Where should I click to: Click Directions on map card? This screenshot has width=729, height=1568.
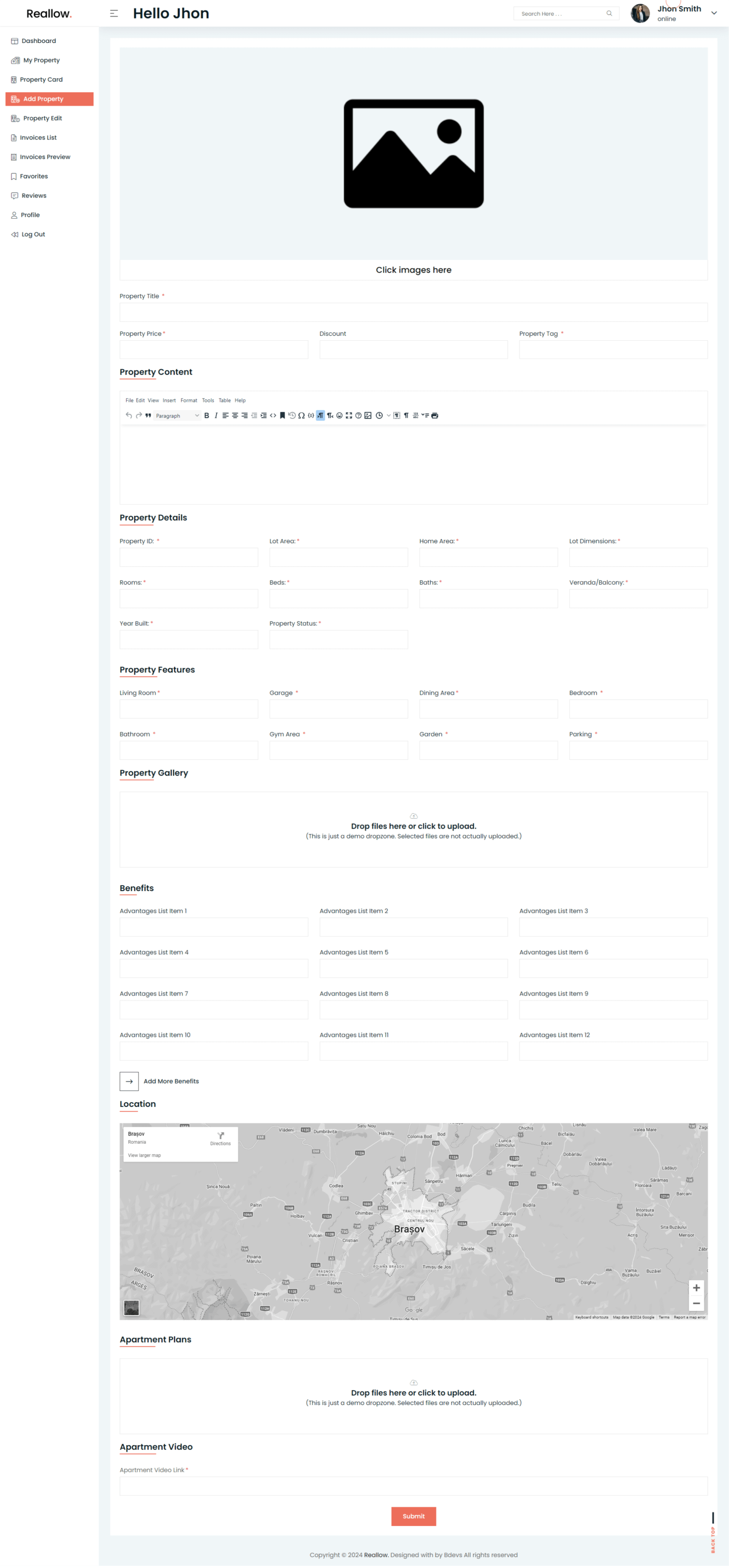(x=221, y=1139)
